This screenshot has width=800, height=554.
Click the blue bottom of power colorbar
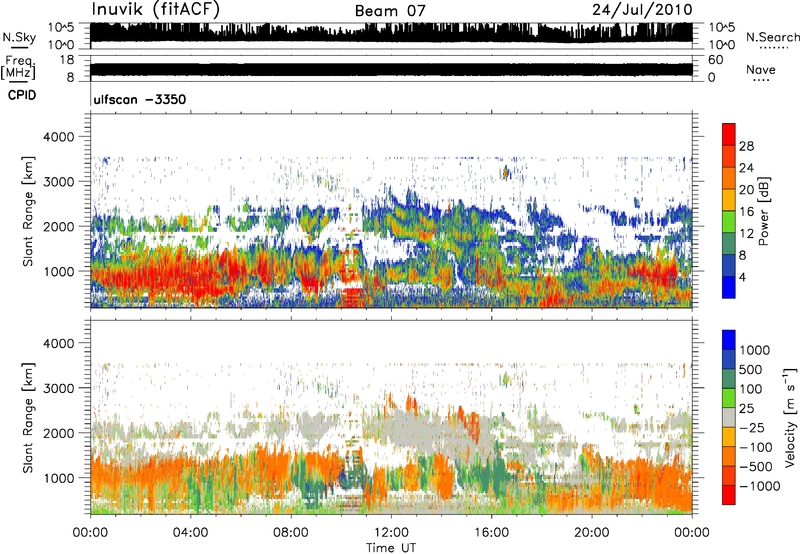[x=729, y=287]
